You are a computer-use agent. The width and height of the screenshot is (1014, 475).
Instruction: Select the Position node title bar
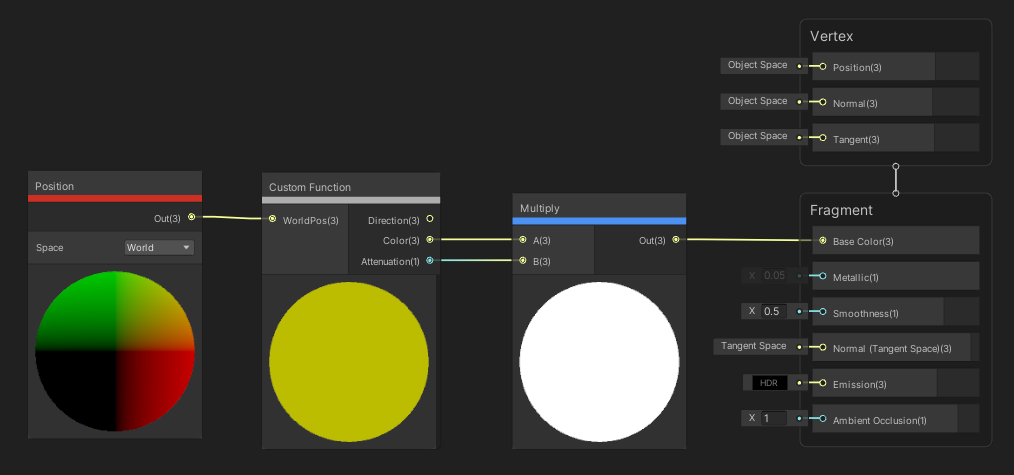point(115,186)
